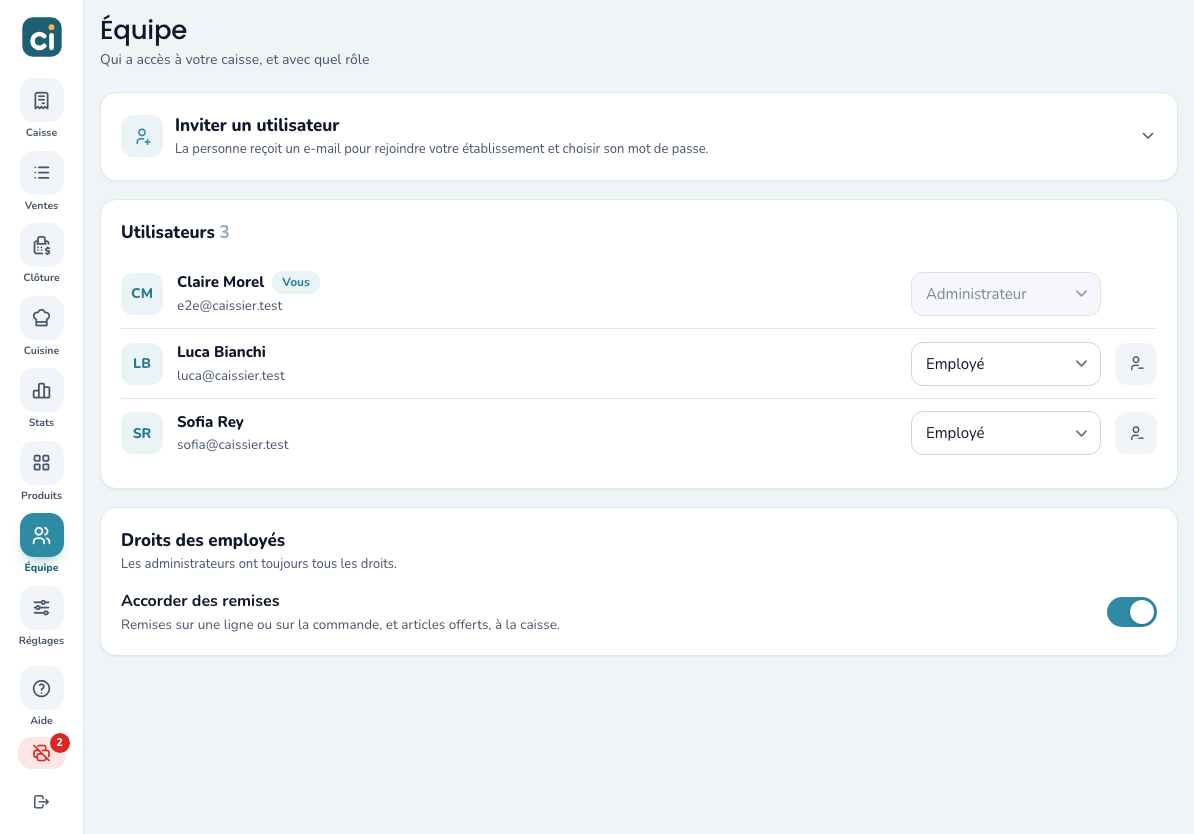Viewport: 1194px width, 834px height.
Task: Remove user Luca Bianchi
Action: pos(1136,364)
